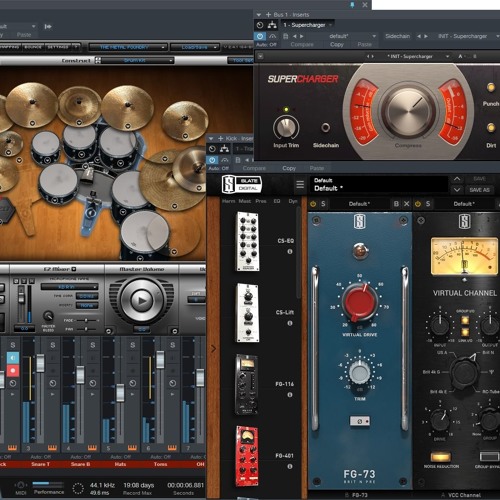Click the play button in Master Volume dial
Viewport: 500px width, 500px height.
(142, 301)
